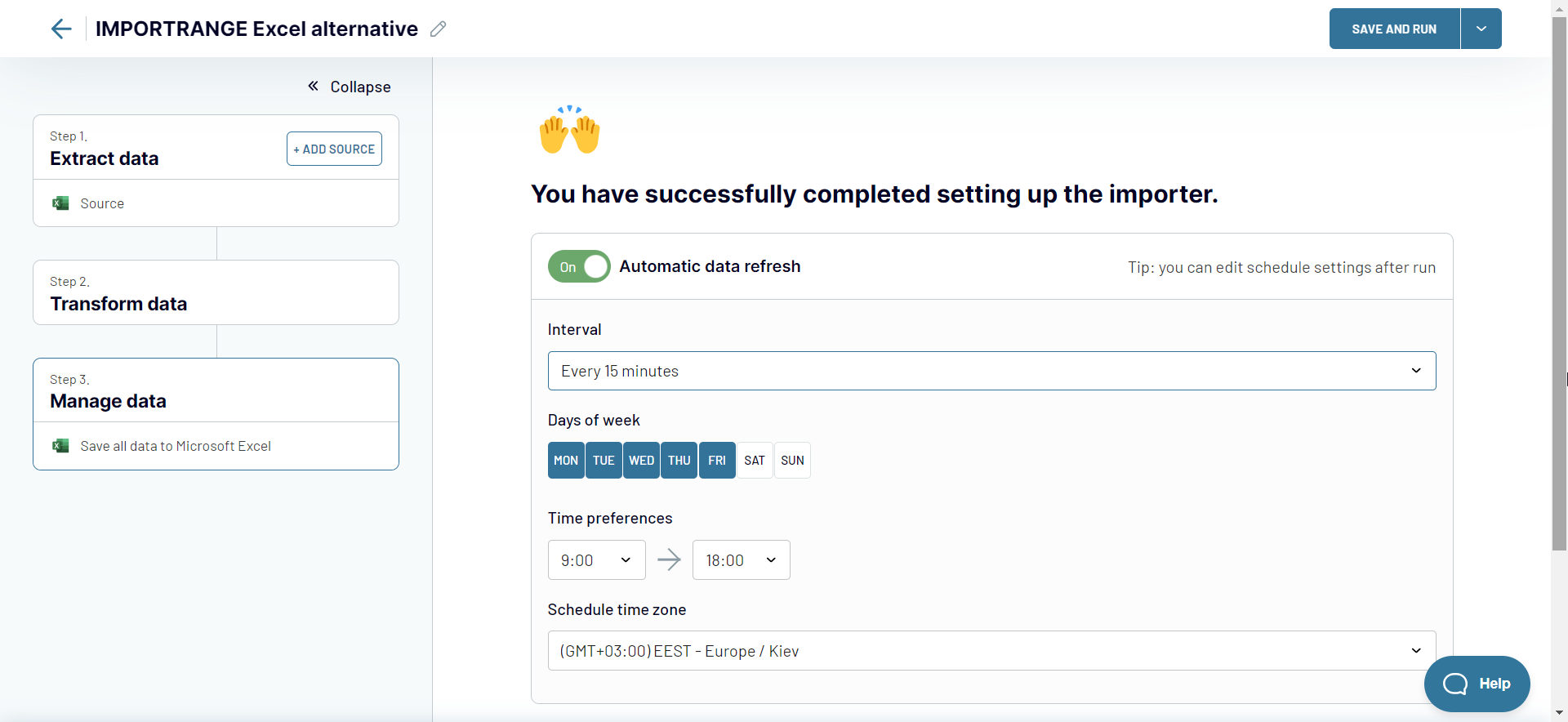Turn off Automatic data refresh toggle

(579, 267)
